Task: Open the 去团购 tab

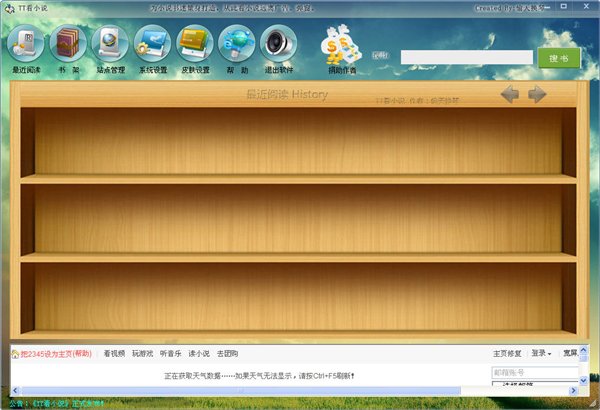Action: [227, 354]
